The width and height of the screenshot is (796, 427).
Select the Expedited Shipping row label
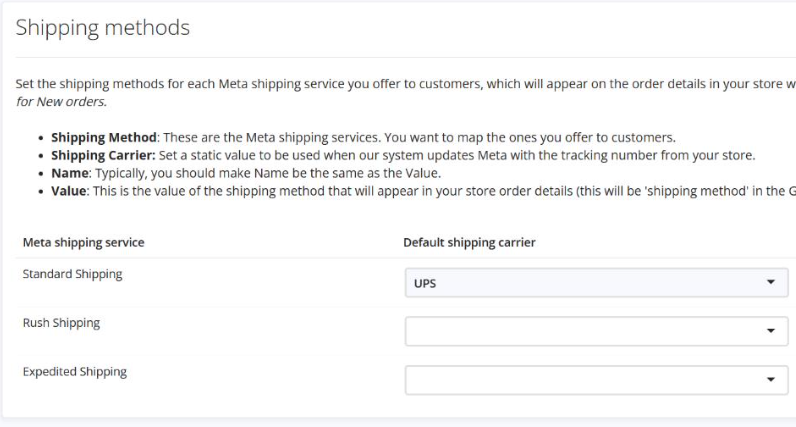click(x=74, y=372)
